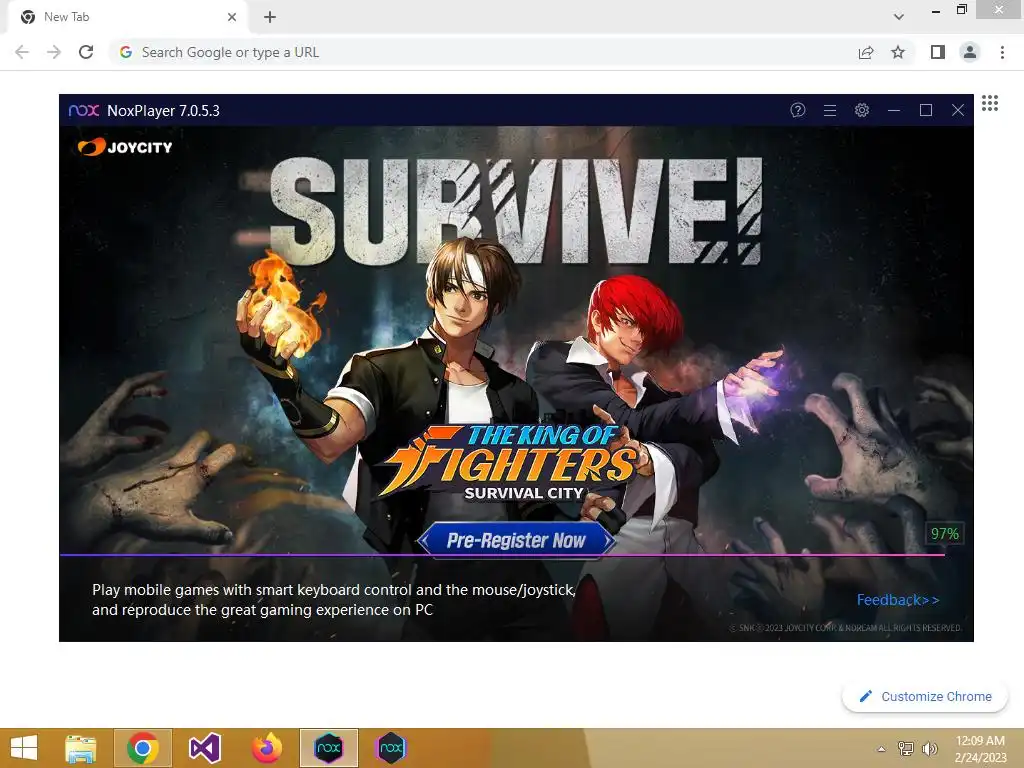Screen dimensions: 1024x768
Task: Open Google apps grid icon
Action: click(990, 103)
